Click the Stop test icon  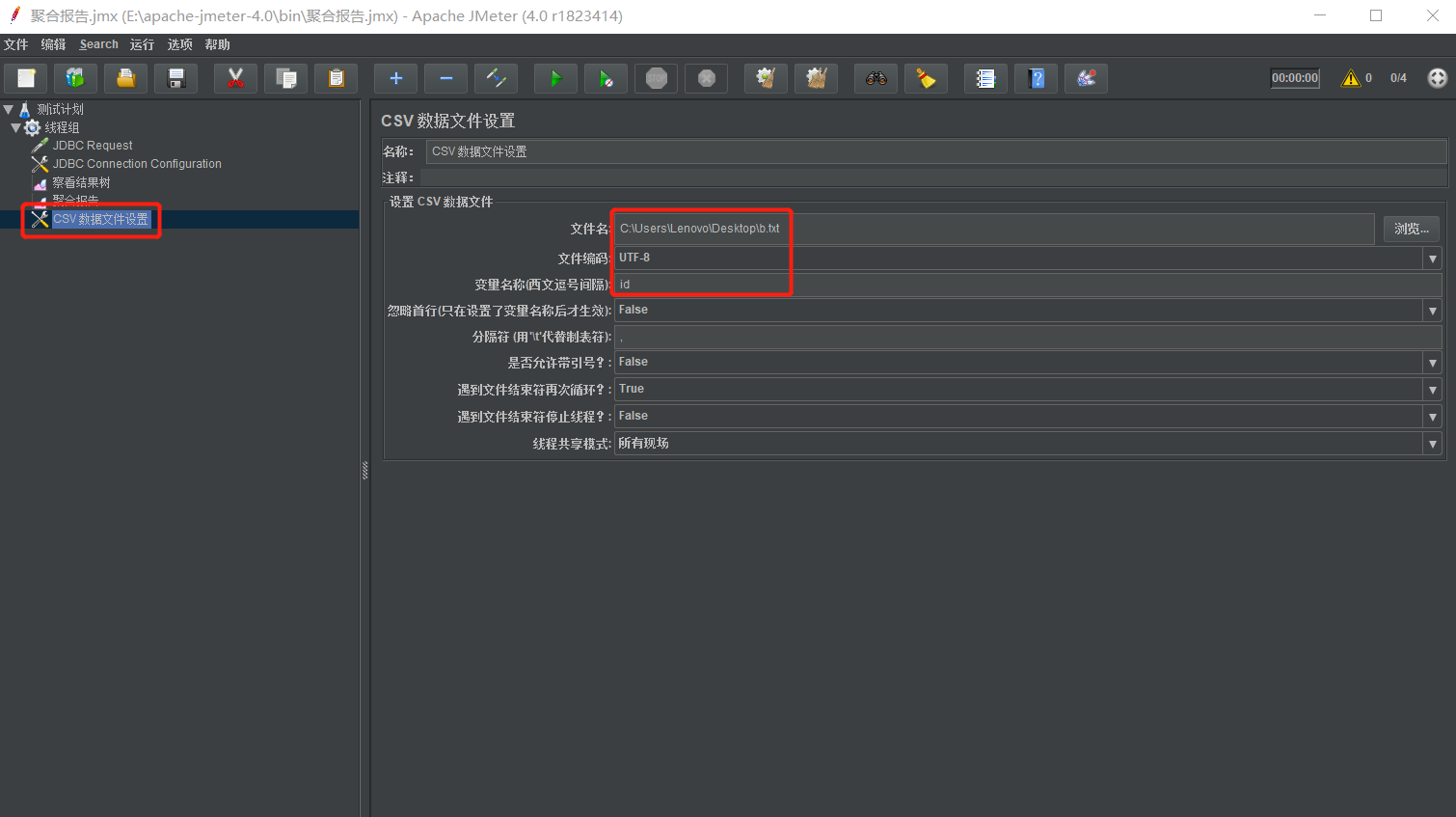(x=656, y=78)
